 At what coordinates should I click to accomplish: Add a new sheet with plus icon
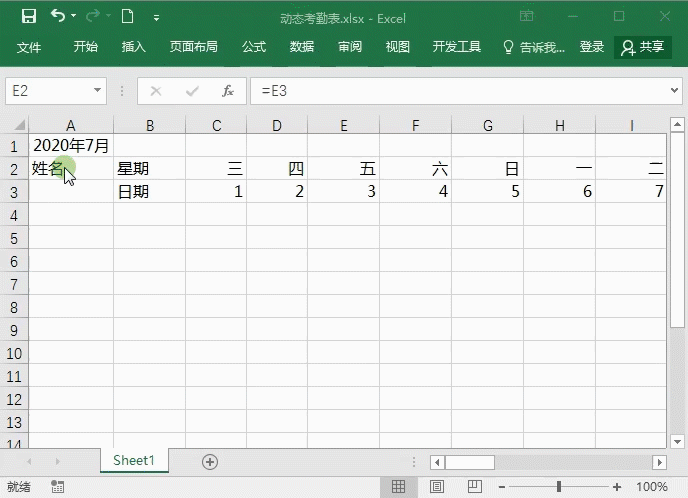click(x=210, y=461)
